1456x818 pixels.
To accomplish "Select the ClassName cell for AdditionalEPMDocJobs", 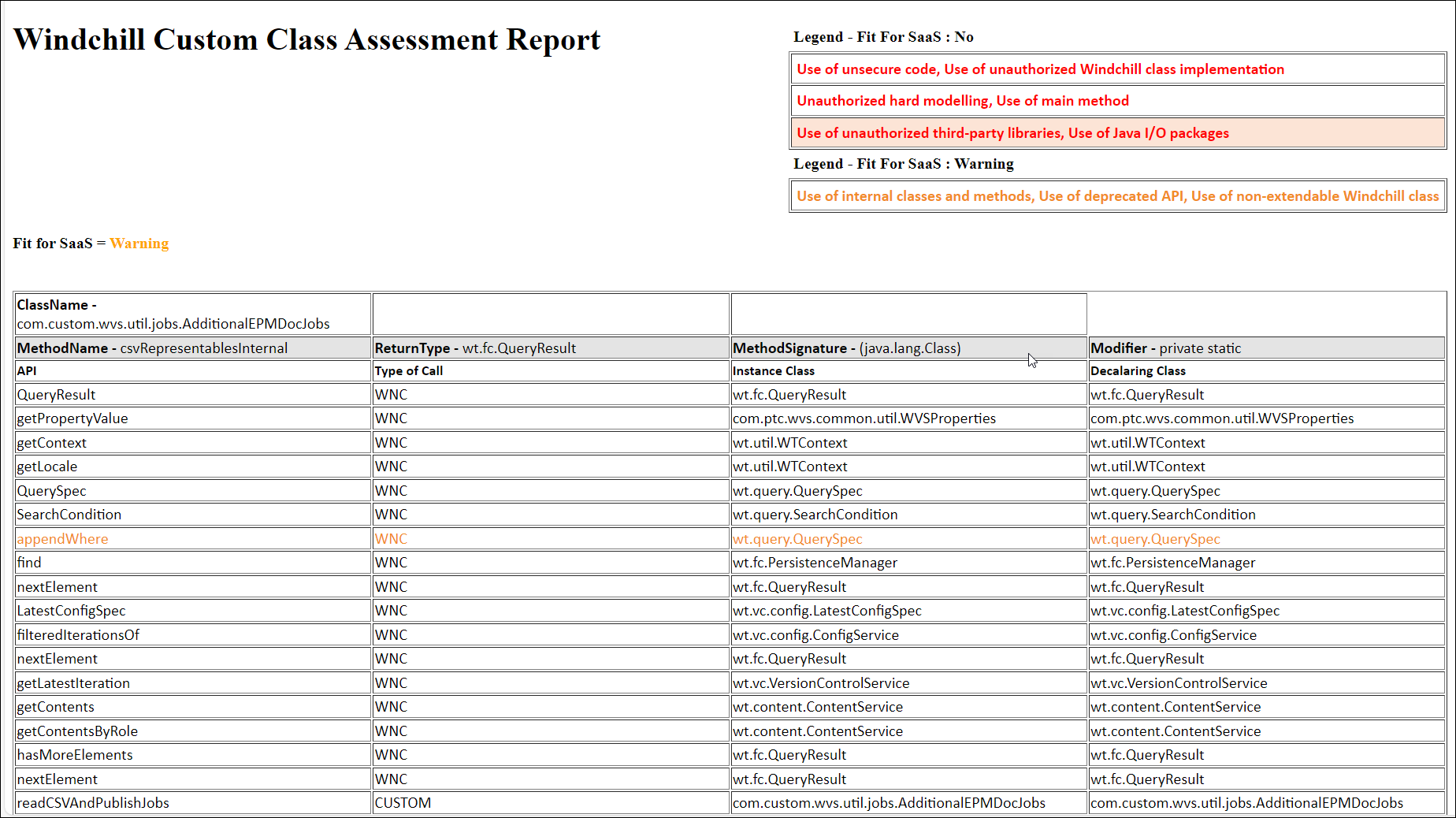I will pos(193,314).
